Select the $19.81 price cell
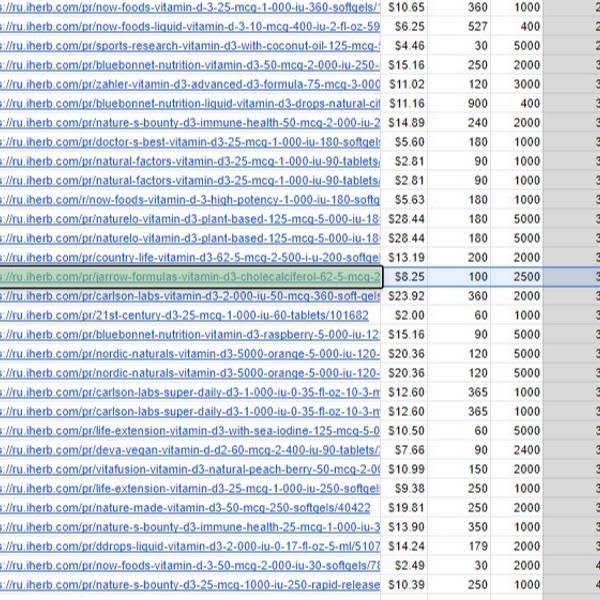The height and width of the screenshot is (600, 600). [404, 508]
